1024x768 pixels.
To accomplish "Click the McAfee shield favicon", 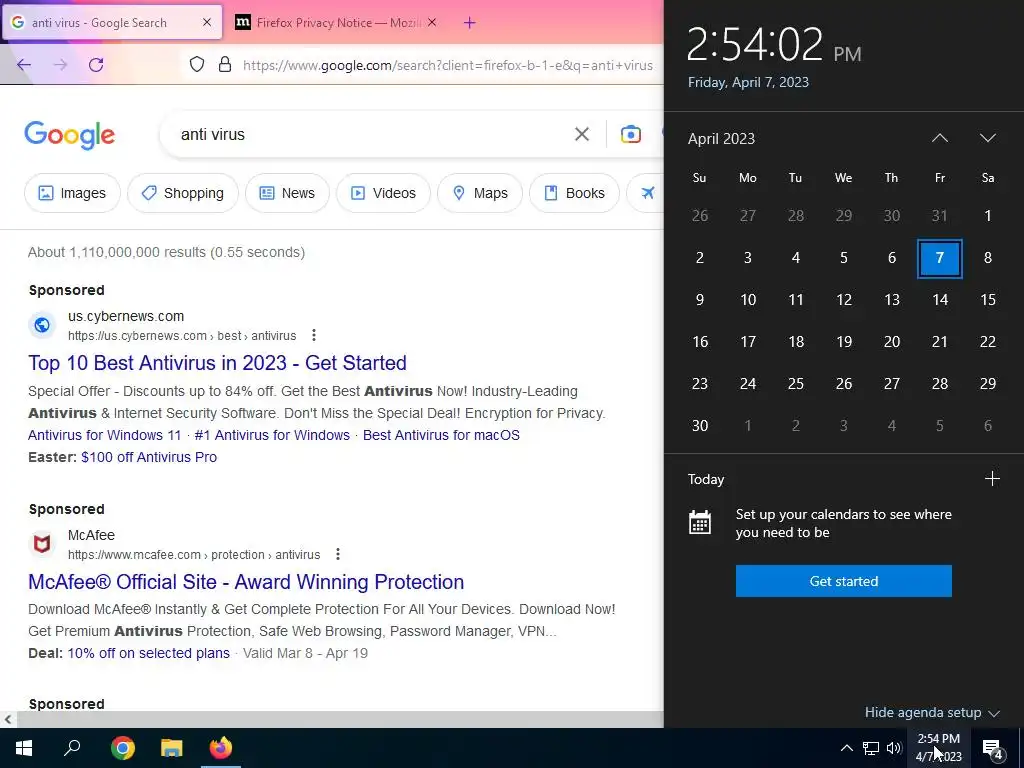I will click(42, 543).
